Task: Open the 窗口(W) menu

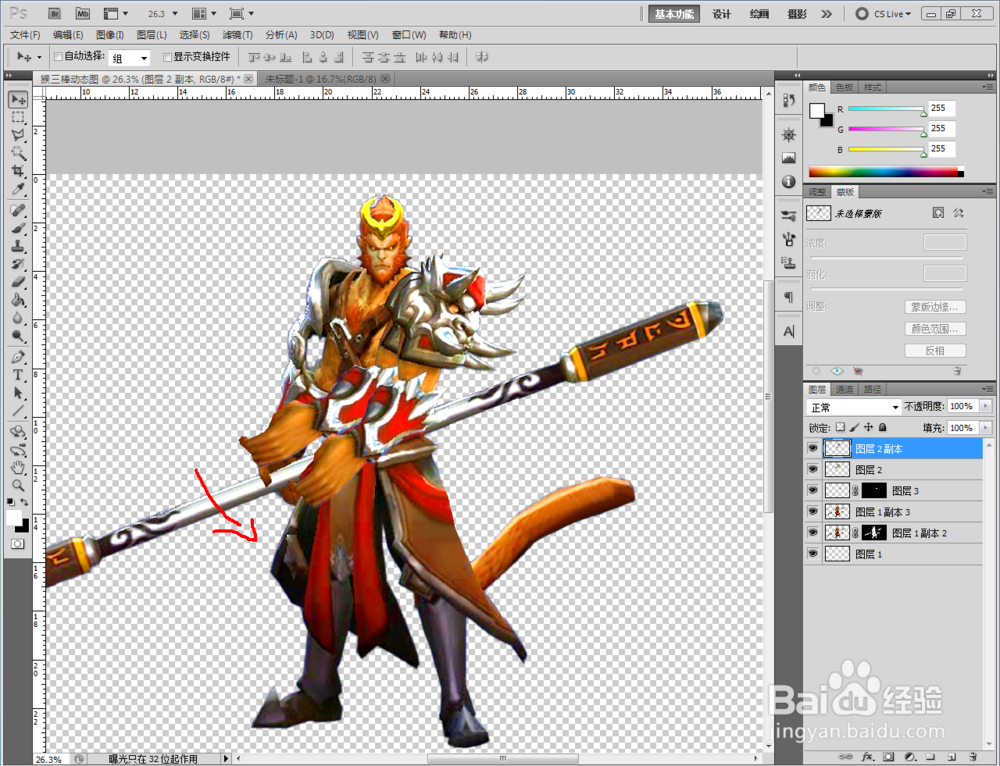Action: pos(409,35)
